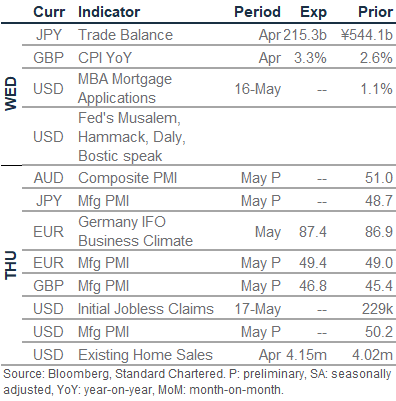Viewport: 396px width, 401px height.
Task: Click MBA Mortgage Applications entry
Action: 125,88
